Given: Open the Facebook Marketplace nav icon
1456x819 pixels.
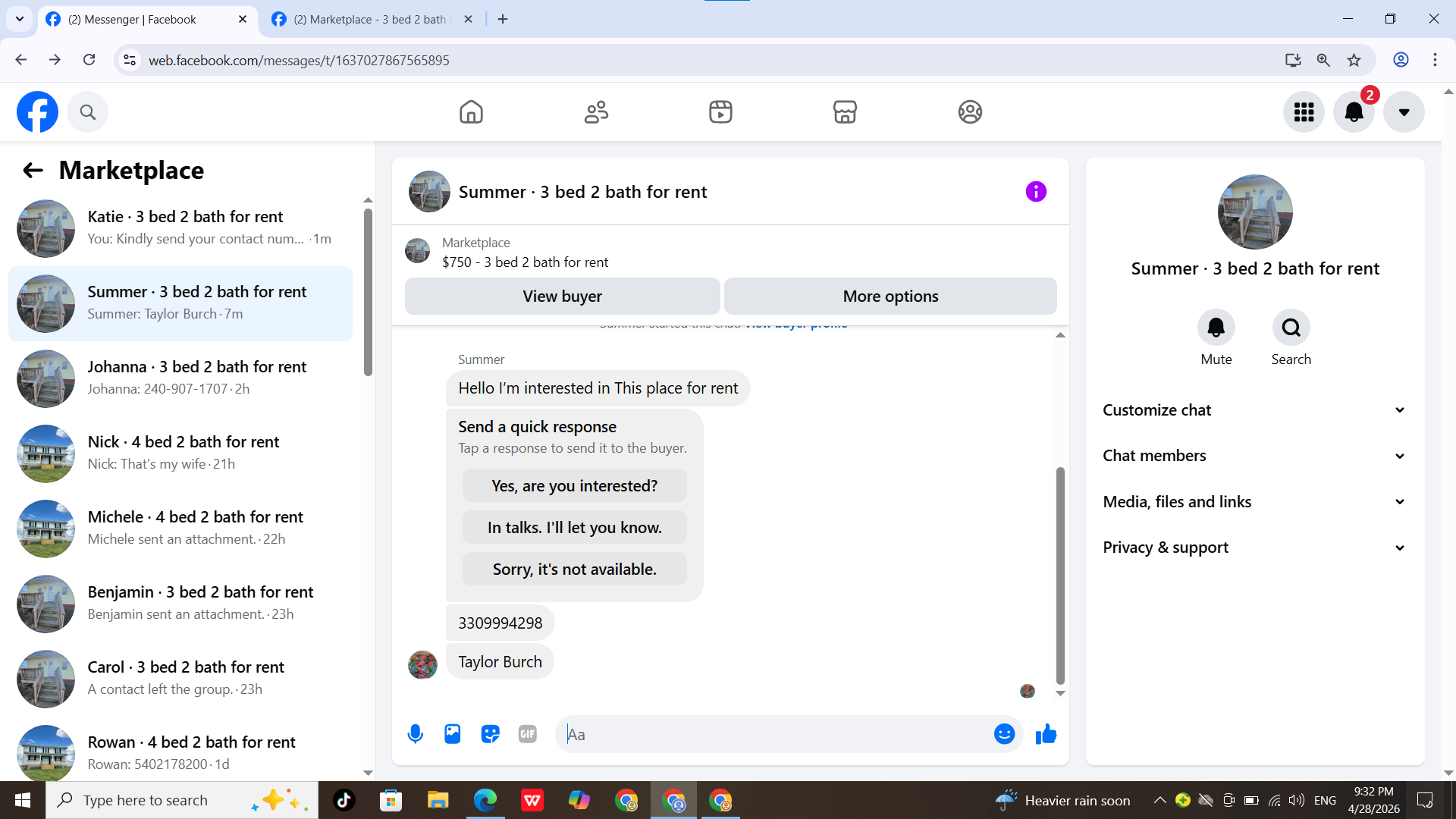Looking at the screenshot, I should [845, 112].
